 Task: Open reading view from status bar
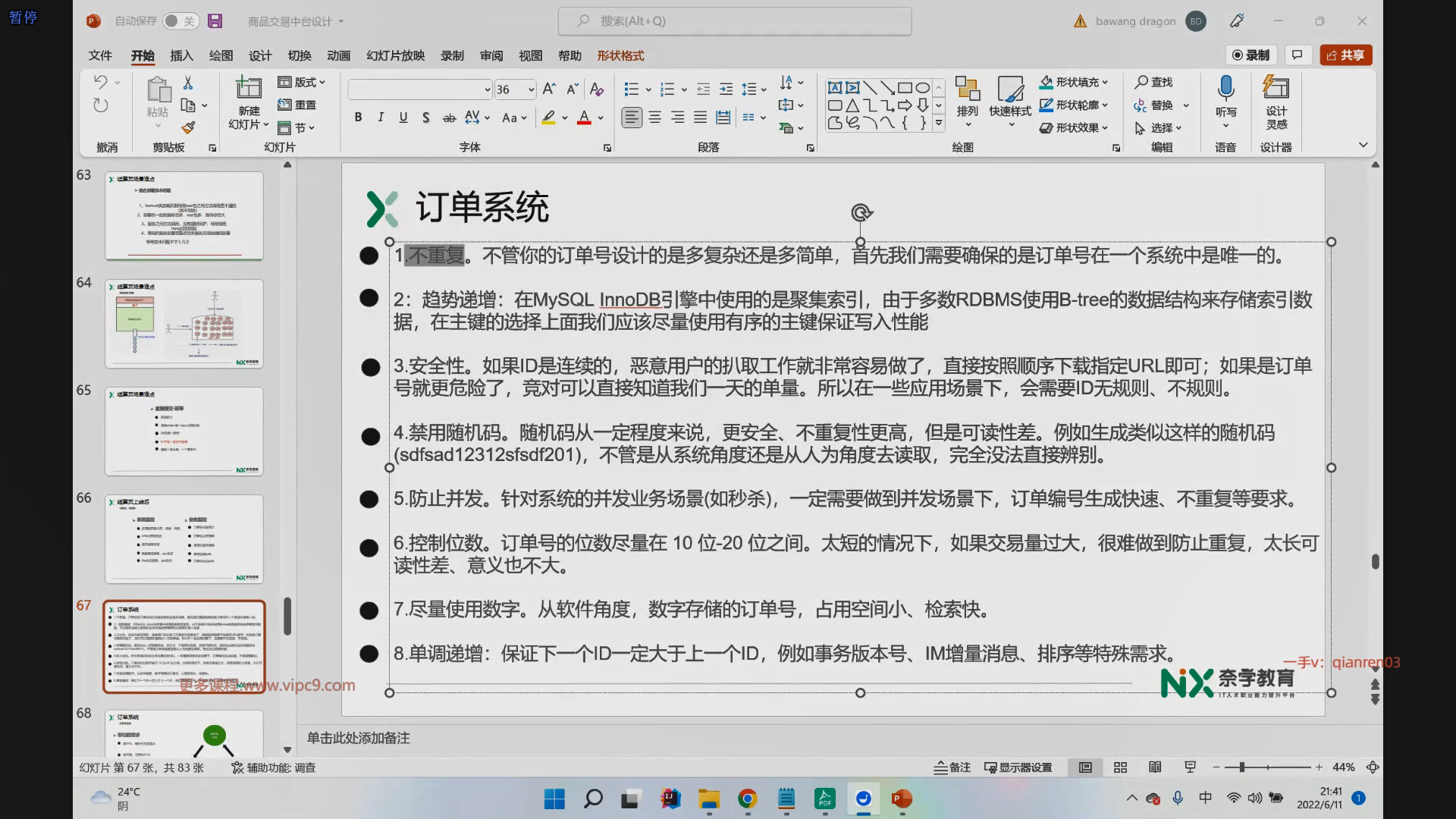(1155, 767)
